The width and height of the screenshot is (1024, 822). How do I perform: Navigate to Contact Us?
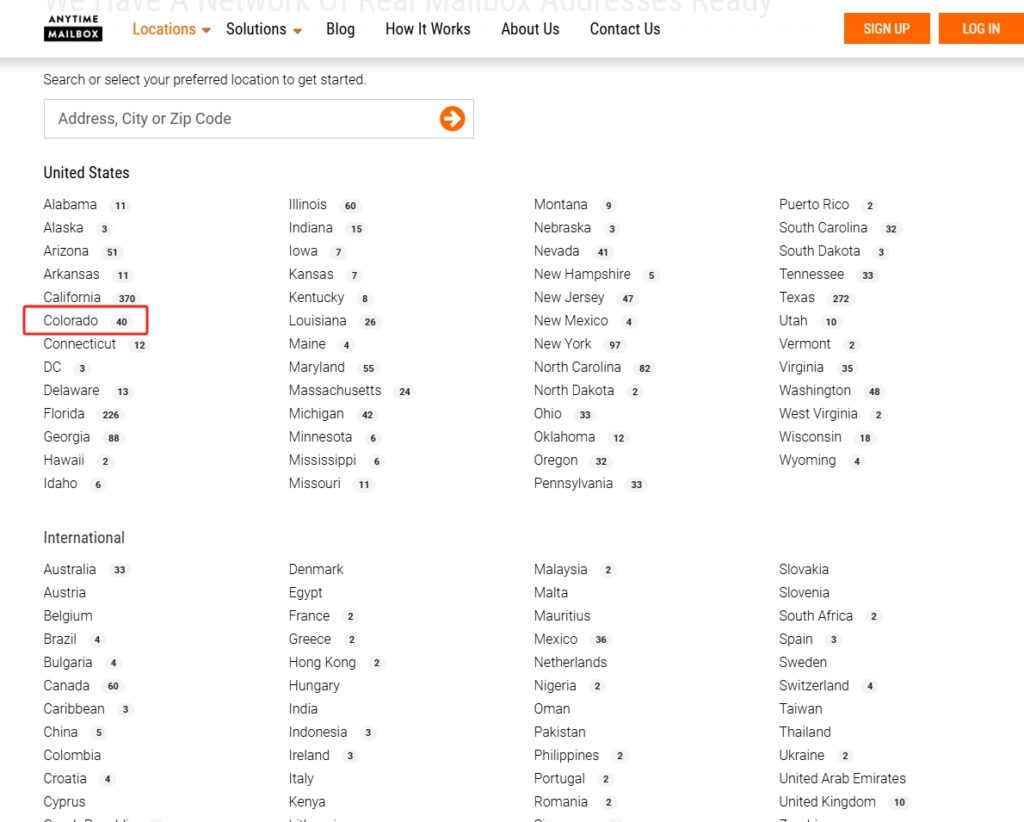(624, 29)
